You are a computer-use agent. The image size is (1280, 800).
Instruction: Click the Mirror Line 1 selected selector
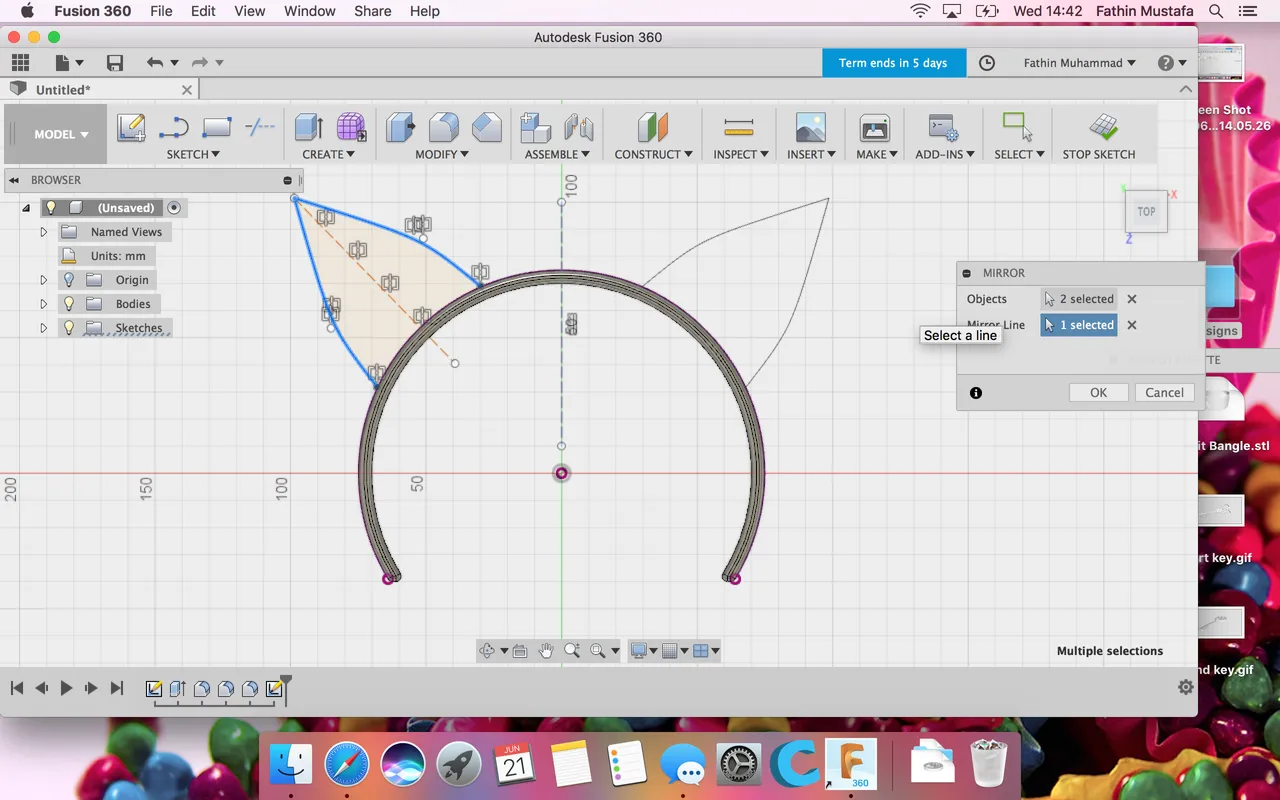1079,325
